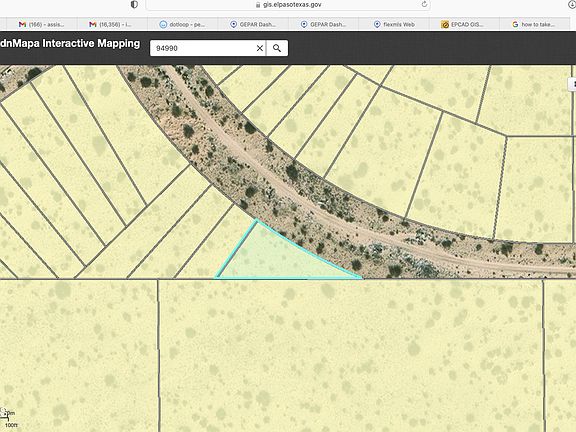Switch to the first GEPAR Dash tab
This screenshot has width=576, height=432.
(x=253, y=24)
